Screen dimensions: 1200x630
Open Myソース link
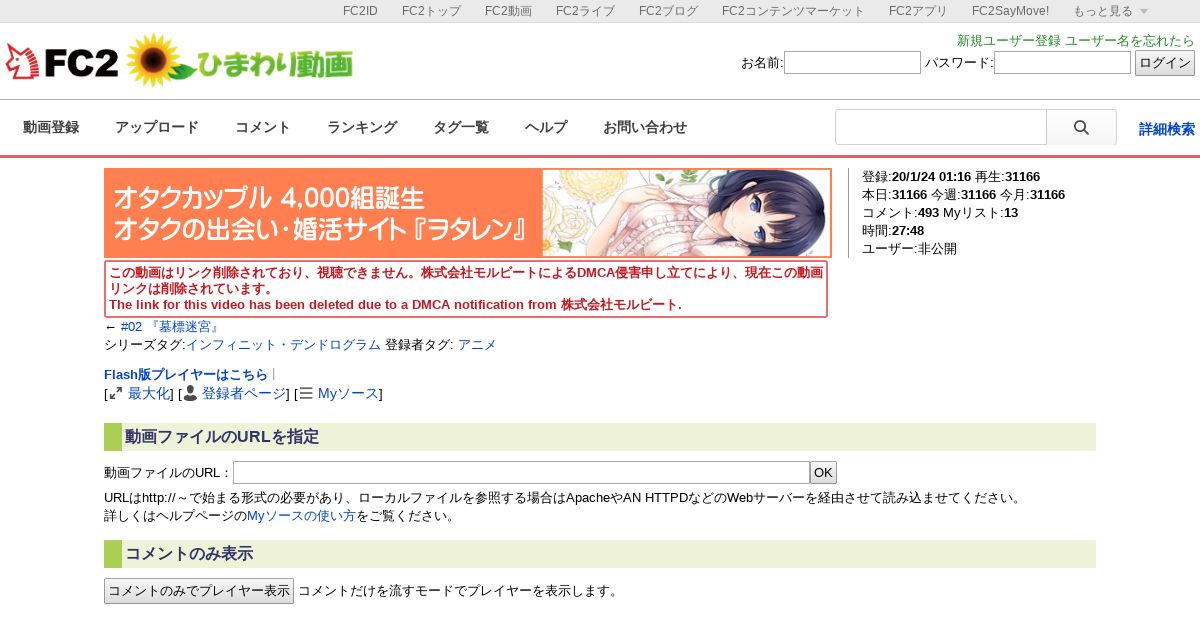(348, 394)
